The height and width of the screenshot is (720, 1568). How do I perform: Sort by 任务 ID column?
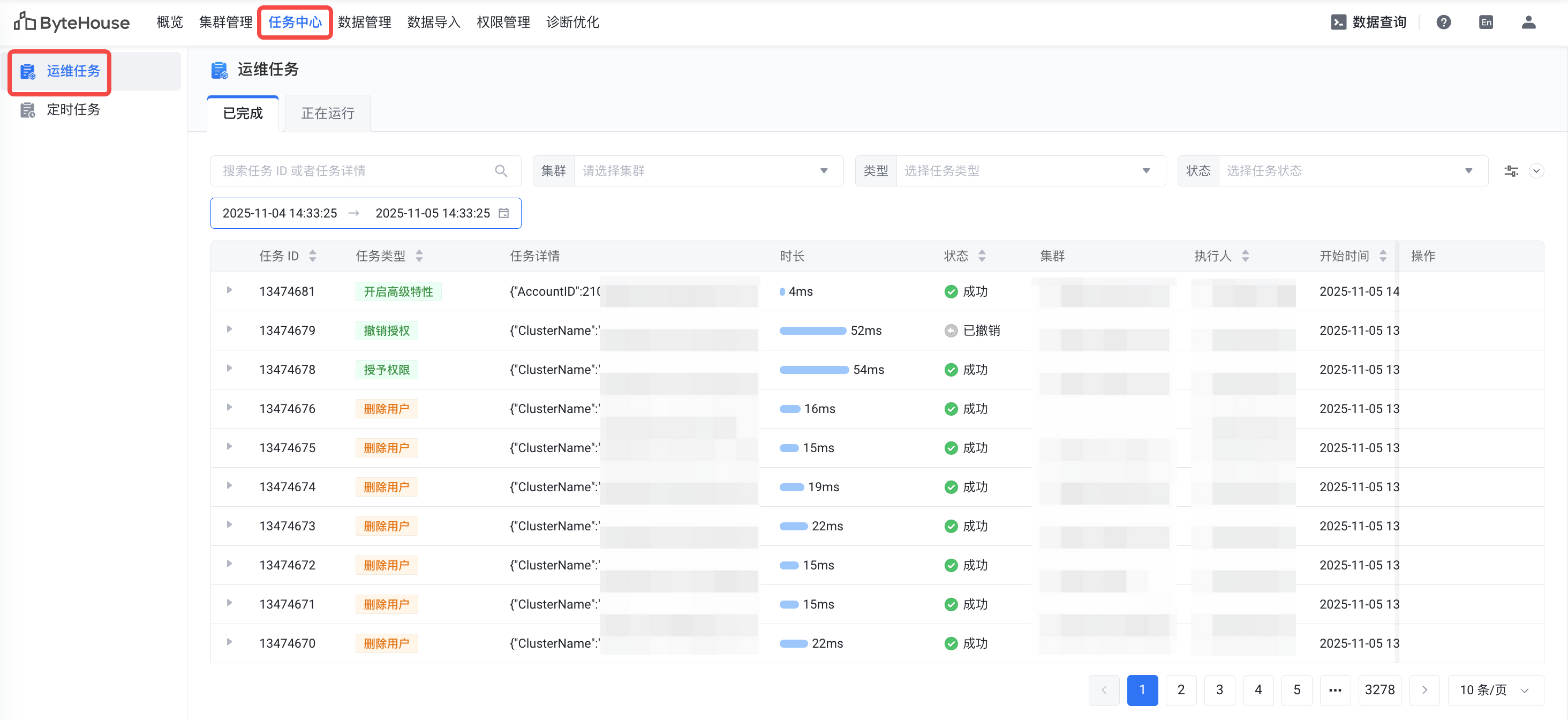point(312,256)
